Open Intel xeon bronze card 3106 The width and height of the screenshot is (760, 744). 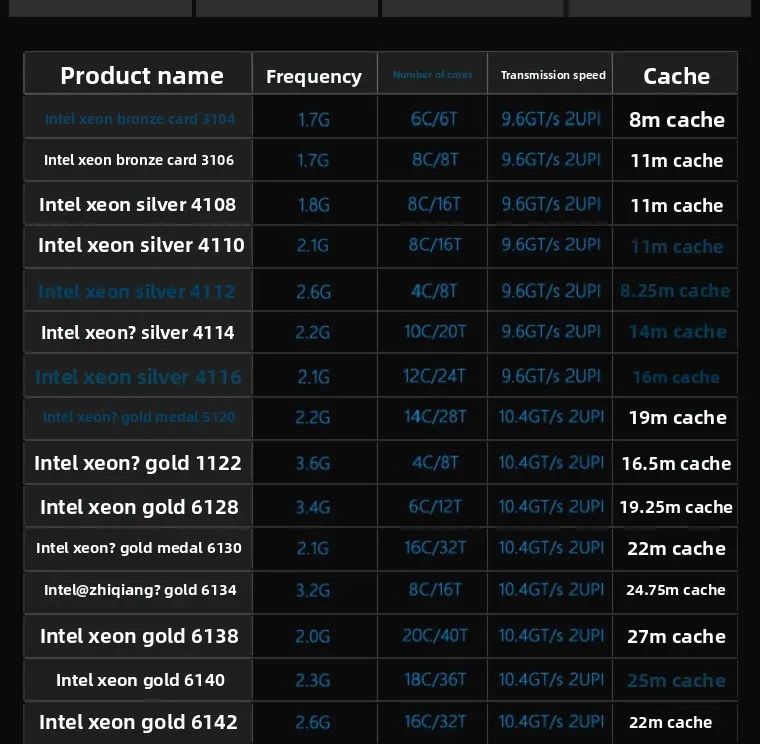tap(139, 160)
